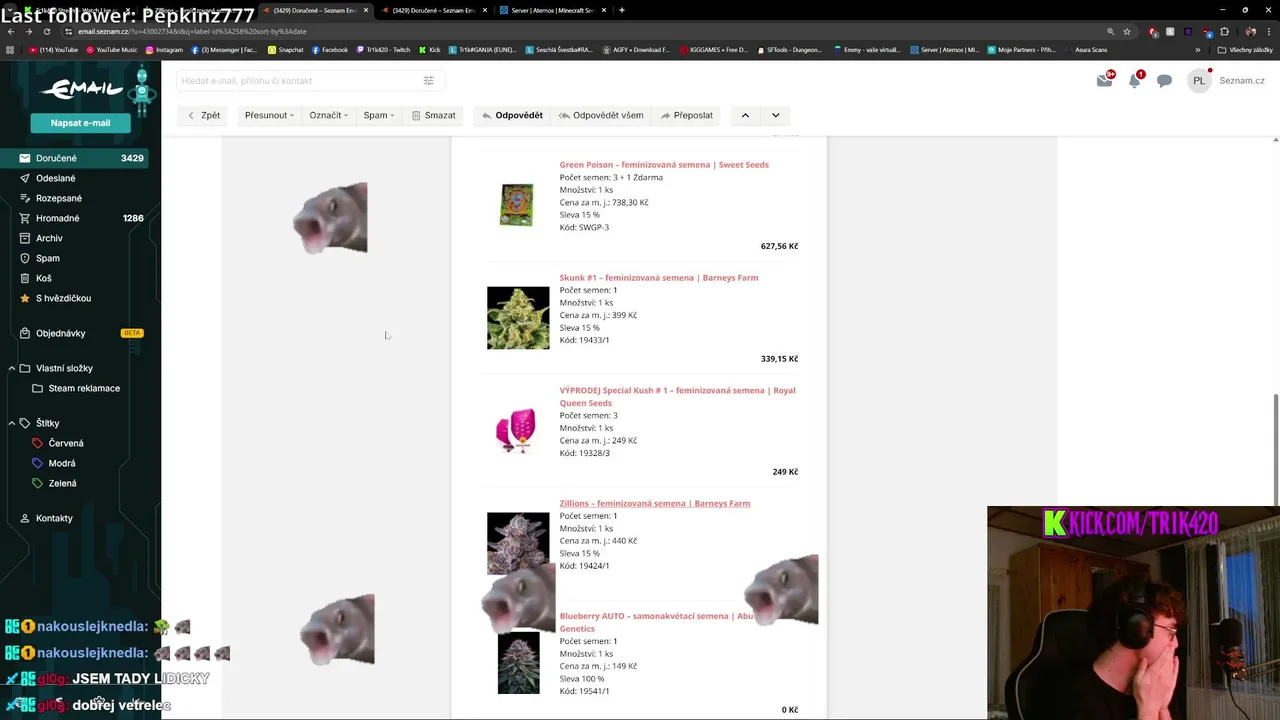The width and height of the screenshot is (1280, 720).
Task: Open mail icon with unread badge
Action: point(1104,80)
